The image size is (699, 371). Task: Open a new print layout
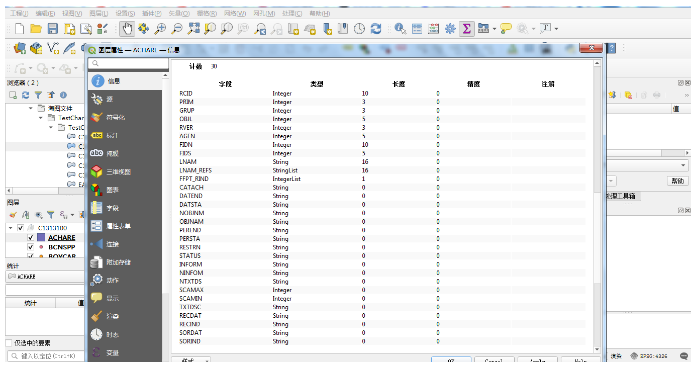click(x=69, y=29)
